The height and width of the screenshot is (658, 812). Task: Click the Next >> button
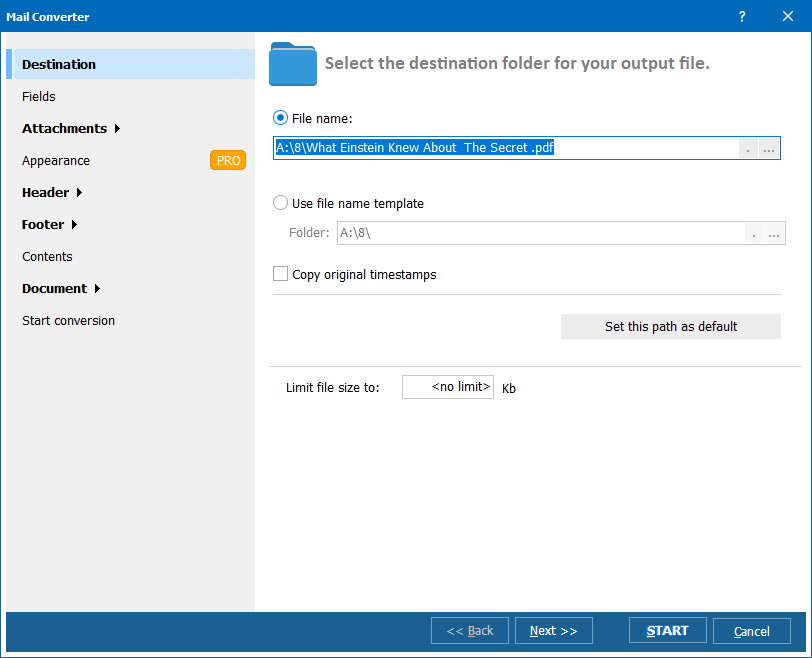click(x=553, y=631)
